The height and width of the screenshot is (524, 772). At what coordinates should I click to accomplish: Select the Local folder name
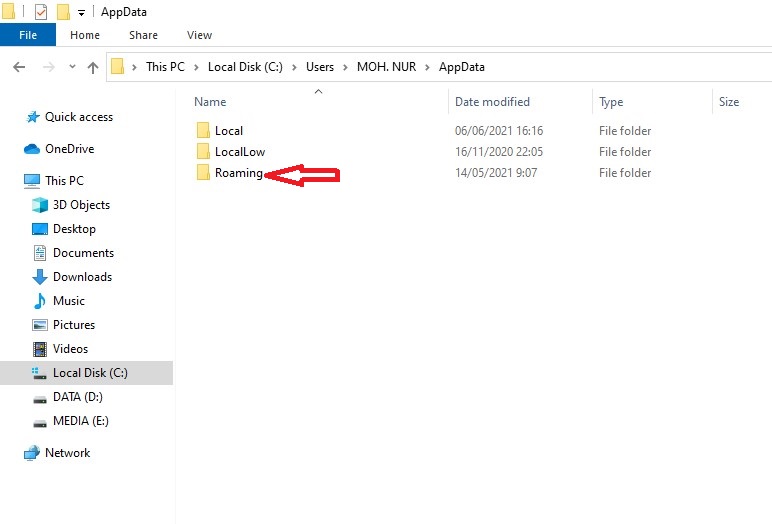click(229, 131)
